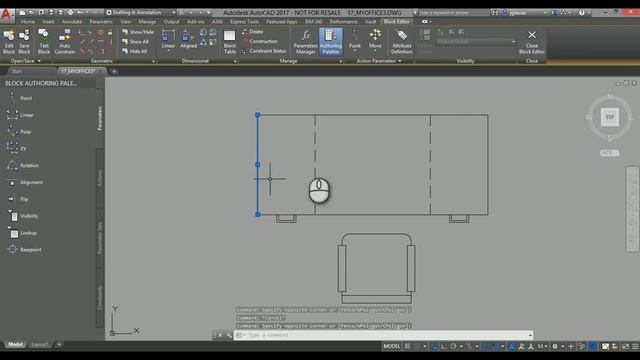Click TOP face of ViewCube
Screen dimensions: 640x360
(610, 117)
